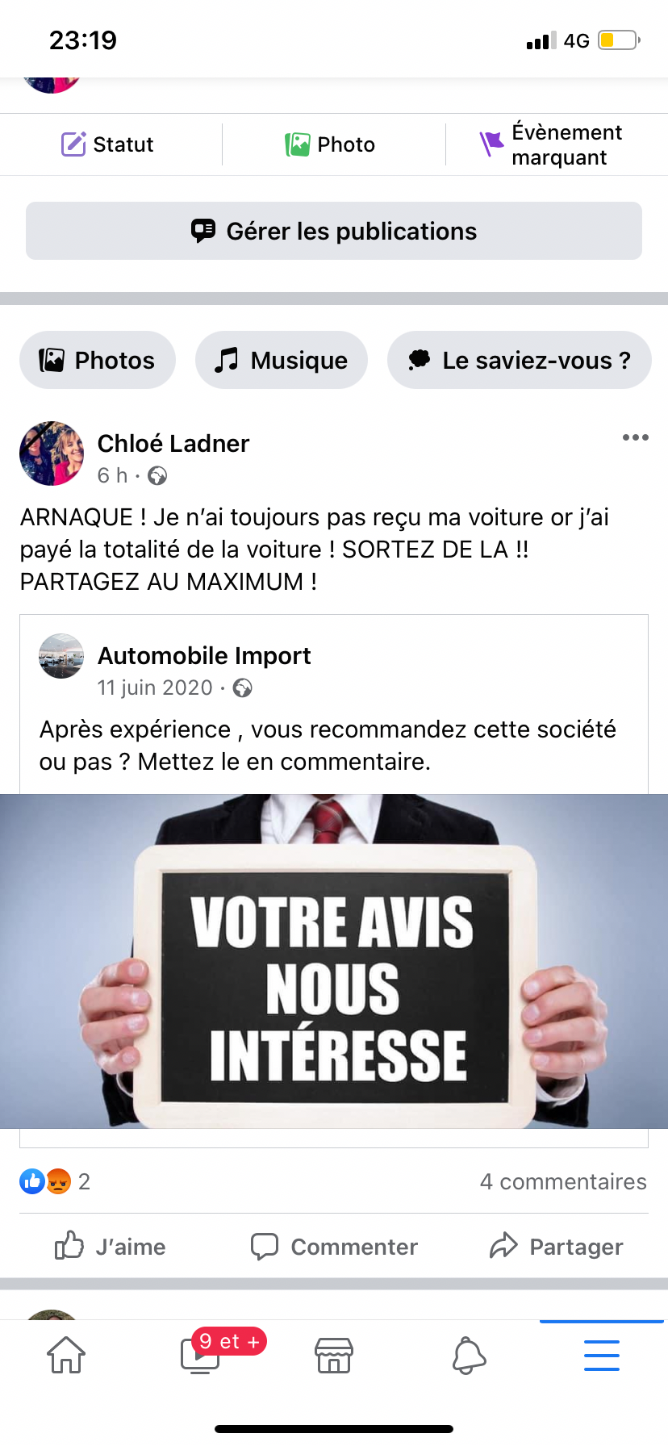
Task: Add an Évènement marquant
Action: [550, 145]
